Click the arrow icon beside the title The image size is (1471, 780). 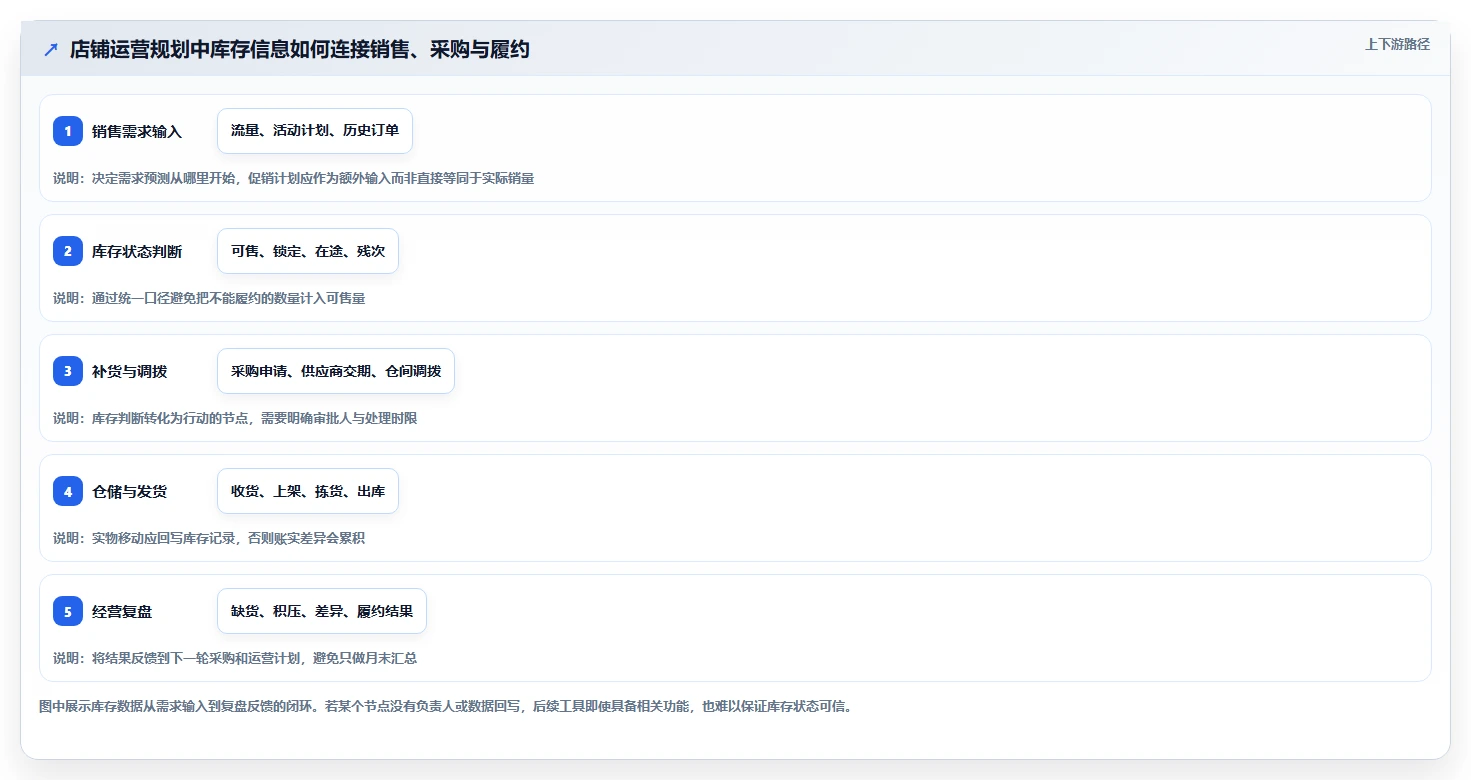[51, 49]
